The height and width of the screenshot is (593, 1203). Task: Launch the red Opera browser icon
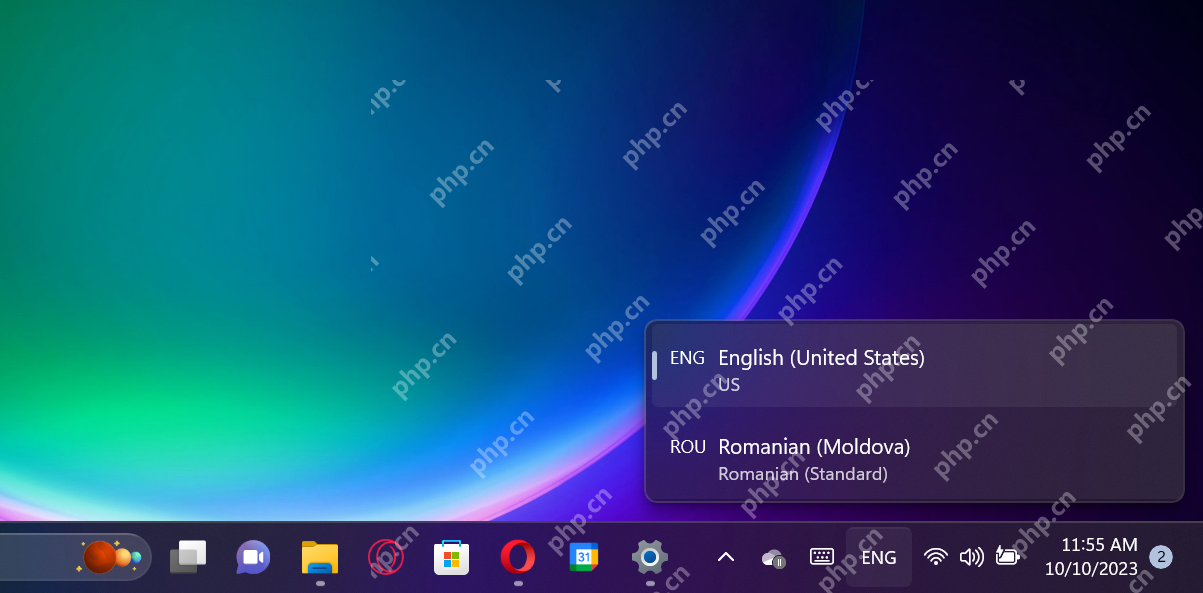[517, 557]
